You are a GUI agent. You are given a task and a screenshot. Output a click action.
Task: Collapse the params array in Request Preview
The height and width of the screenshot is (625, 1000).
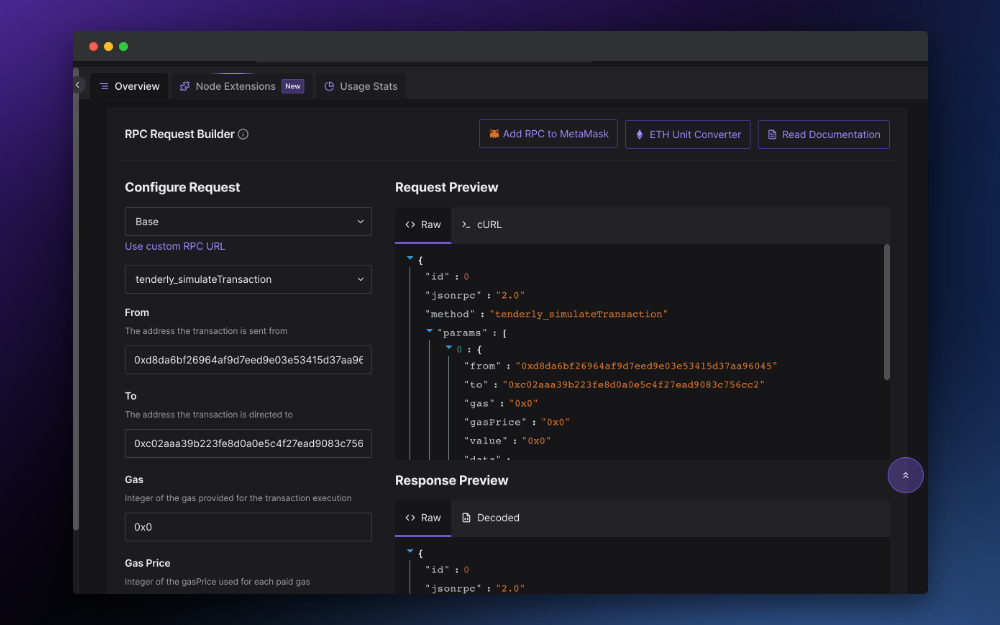(x=430, y=331)
